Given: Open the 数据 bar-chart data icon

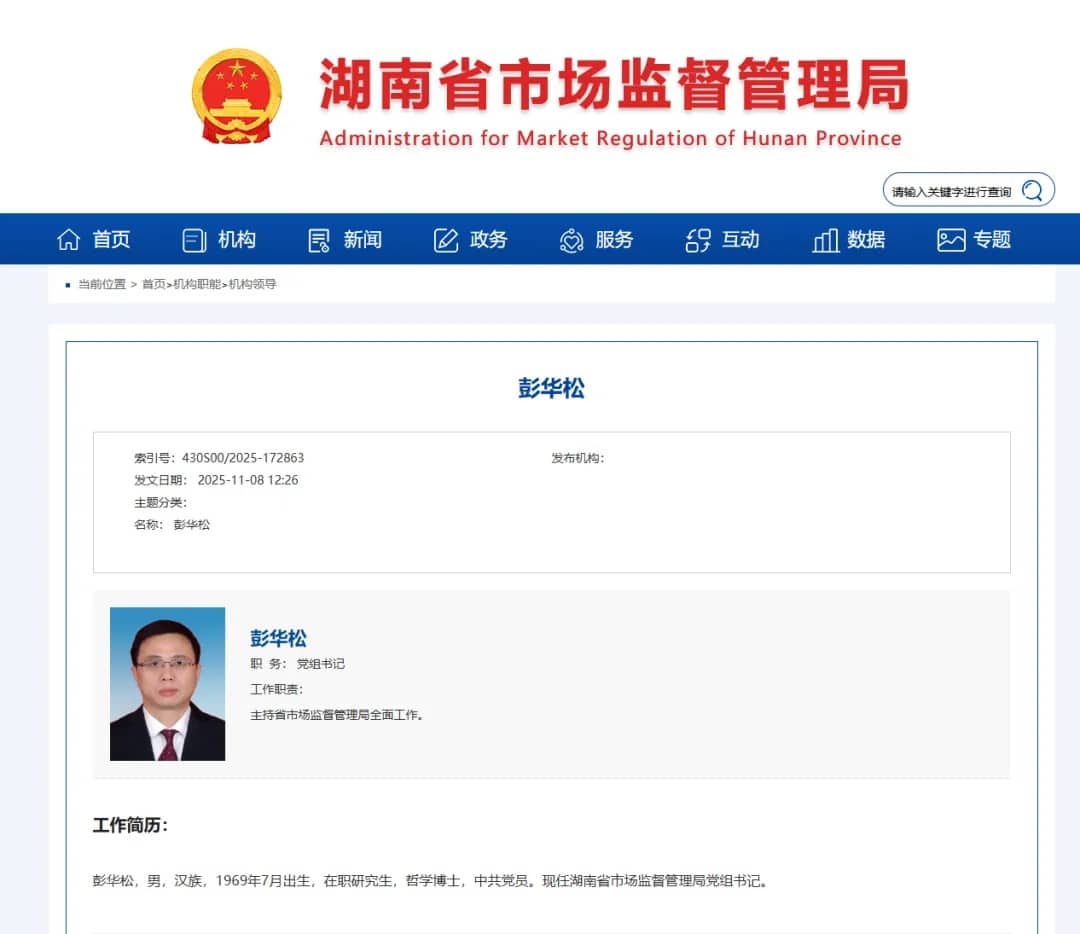Looking at the screenshot, I should click(x=824, y=239).
